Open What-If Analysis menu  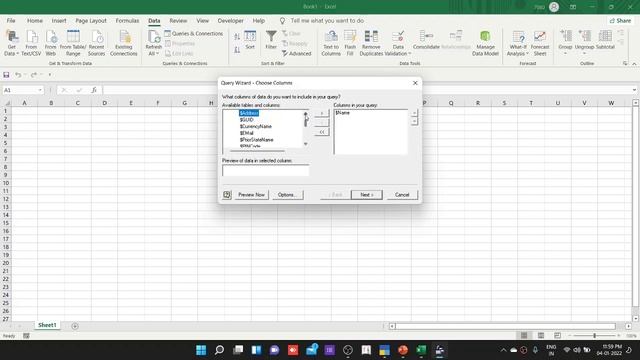pyautogui.click(x=518, y=43)
